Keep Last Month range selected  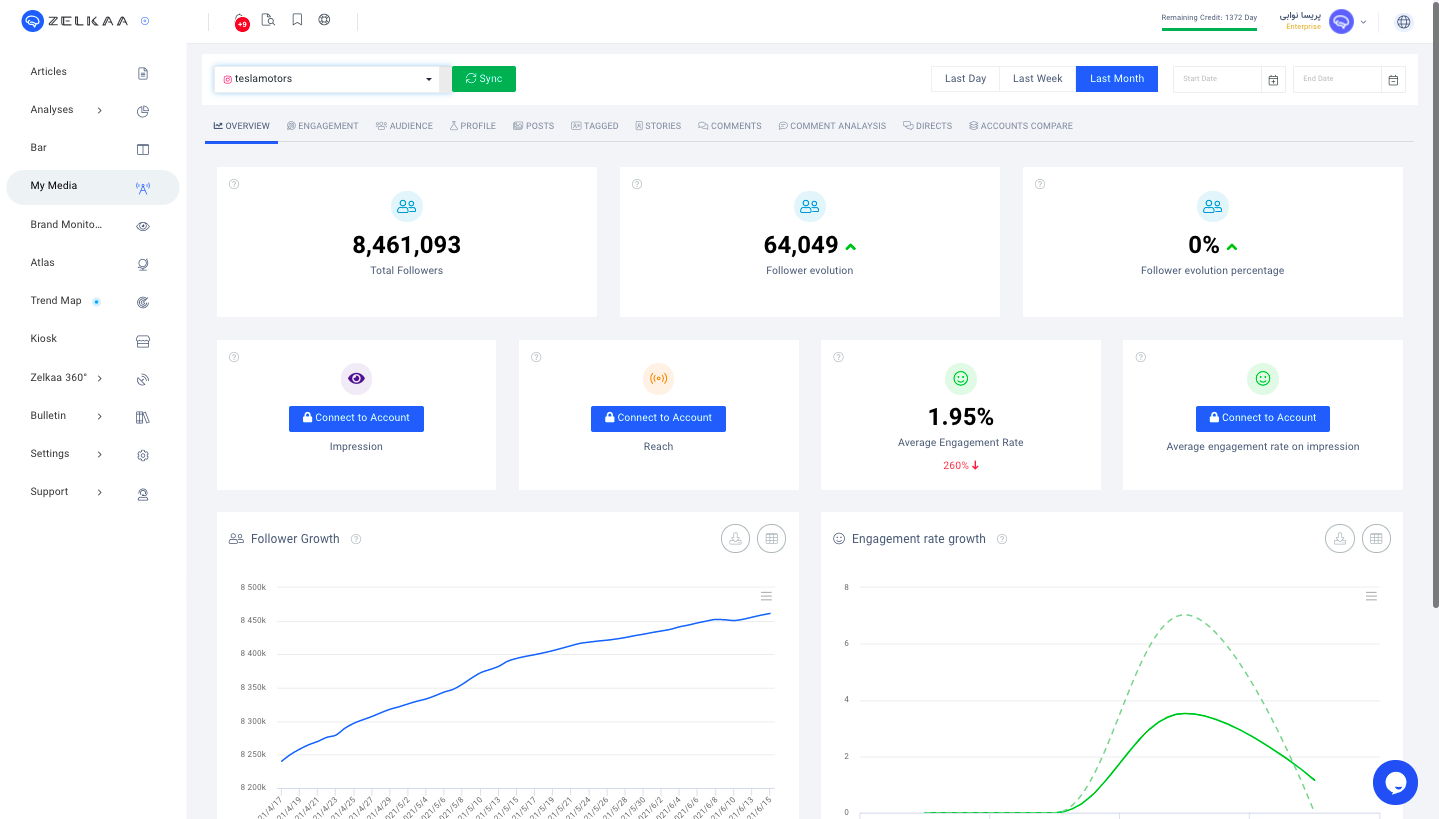(1116, 78)
